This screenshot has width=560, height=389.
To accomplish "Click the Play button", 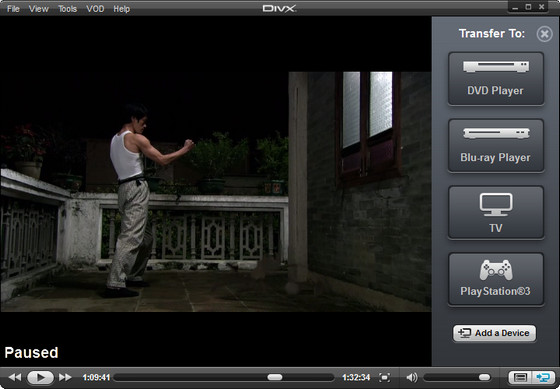I will pyautogui.click(x=40, y=377).
